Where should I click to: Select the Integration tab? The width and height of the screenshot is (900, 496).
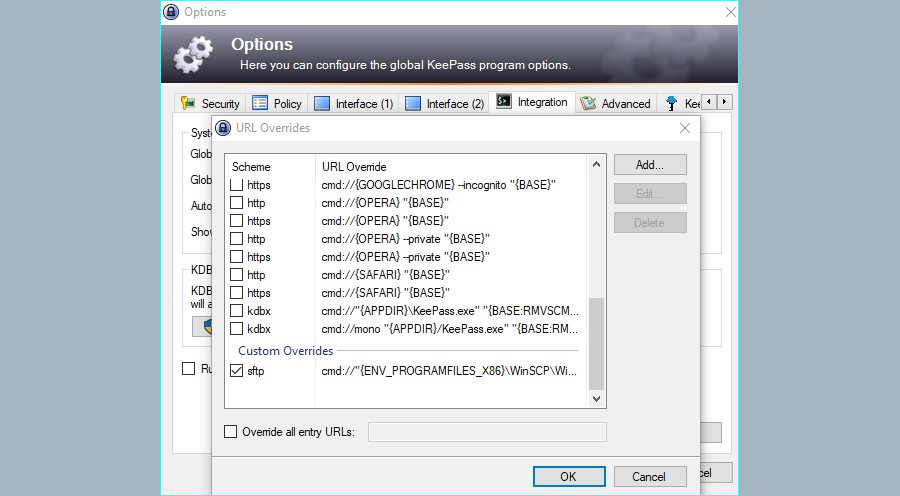point(532,102)
